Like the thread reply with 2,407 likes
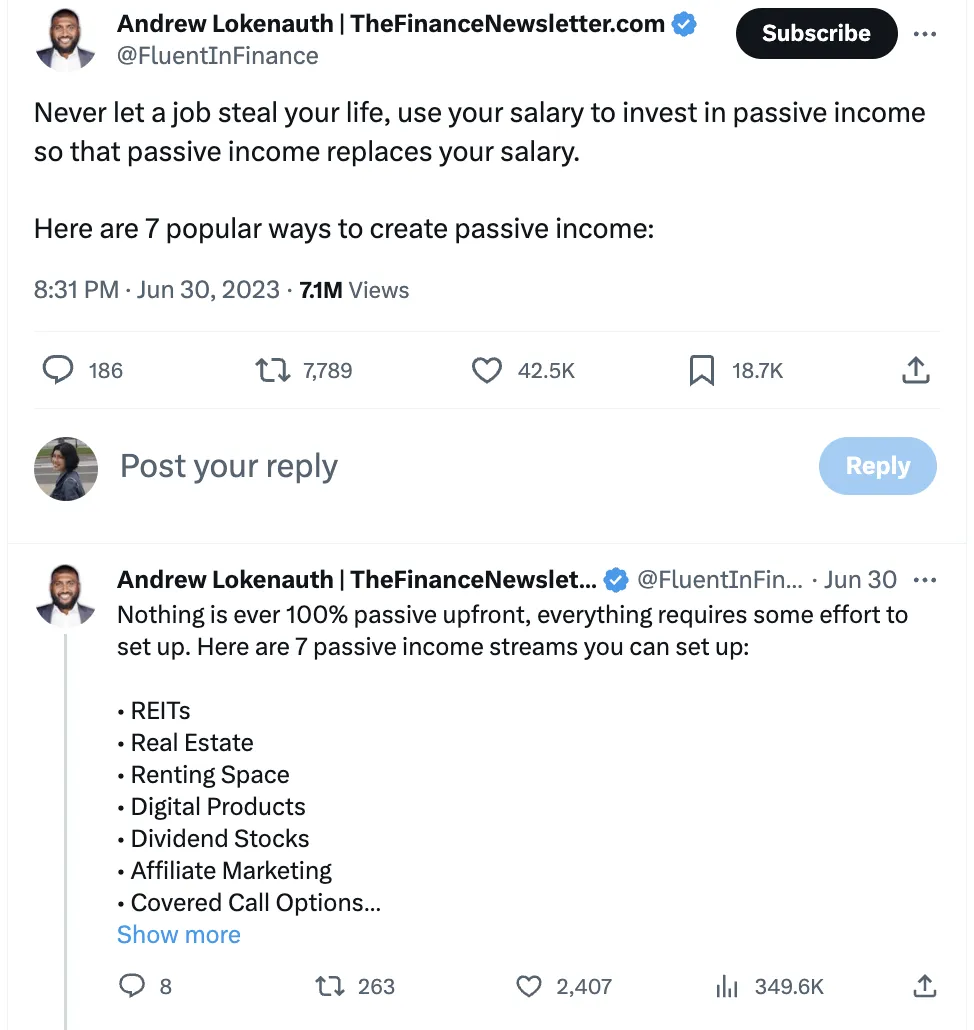 click(529, 986)
